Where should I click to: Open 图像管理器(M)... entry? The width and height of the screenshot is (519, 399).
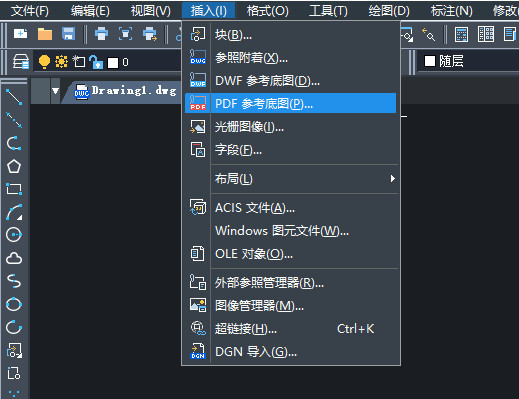pos(290,306)
